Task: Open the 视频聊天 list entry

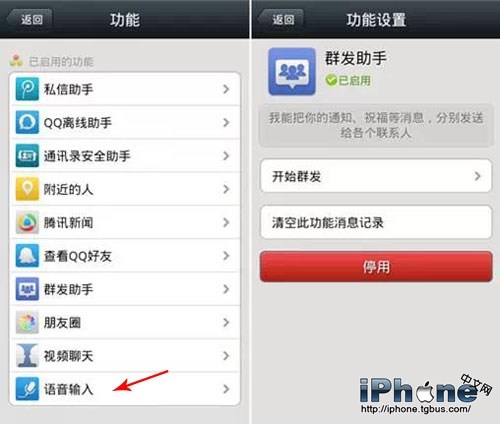Action: (125, 356)
